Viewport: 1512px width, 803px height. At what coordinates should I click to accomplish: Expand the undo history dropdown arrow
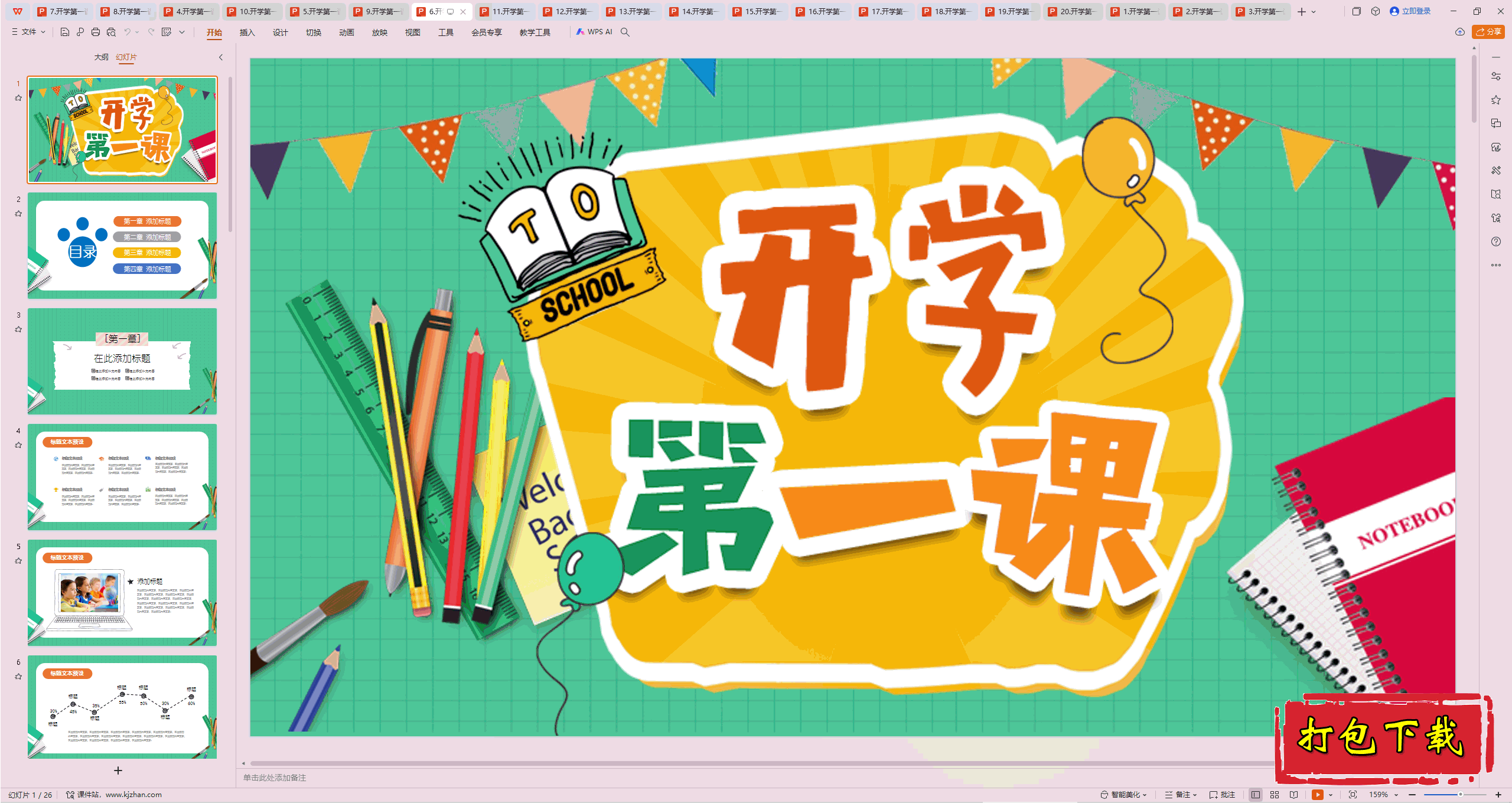pyautogui.click(x=137, y=32)
